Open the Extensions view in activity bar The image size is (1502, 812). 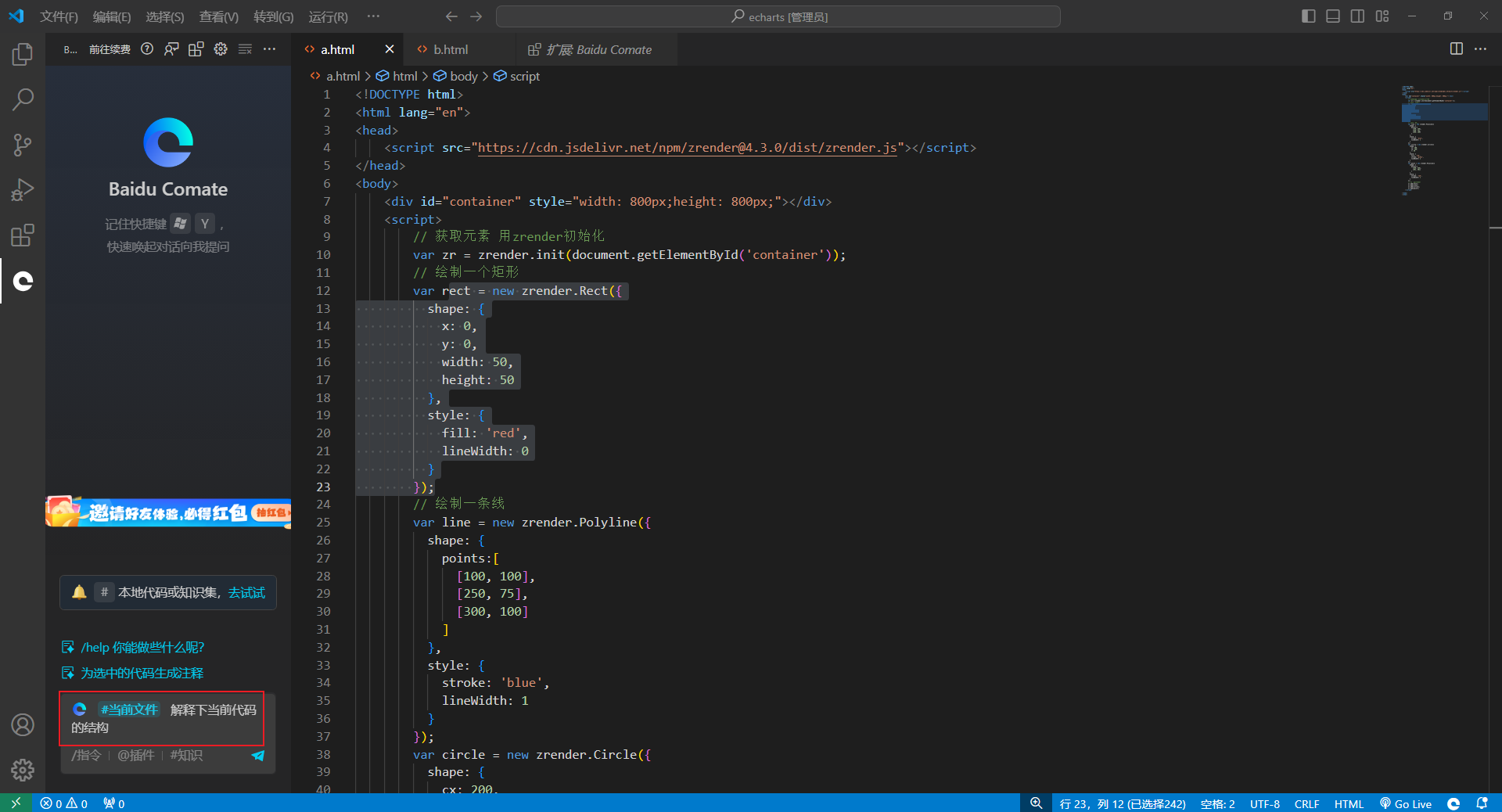(x=23, y=235)
